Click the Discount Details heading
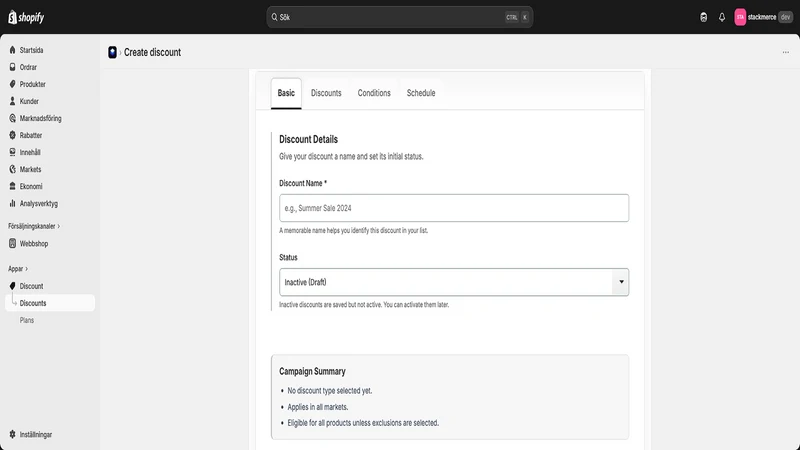This screenshot has height=450, width=800. [308, 139]
